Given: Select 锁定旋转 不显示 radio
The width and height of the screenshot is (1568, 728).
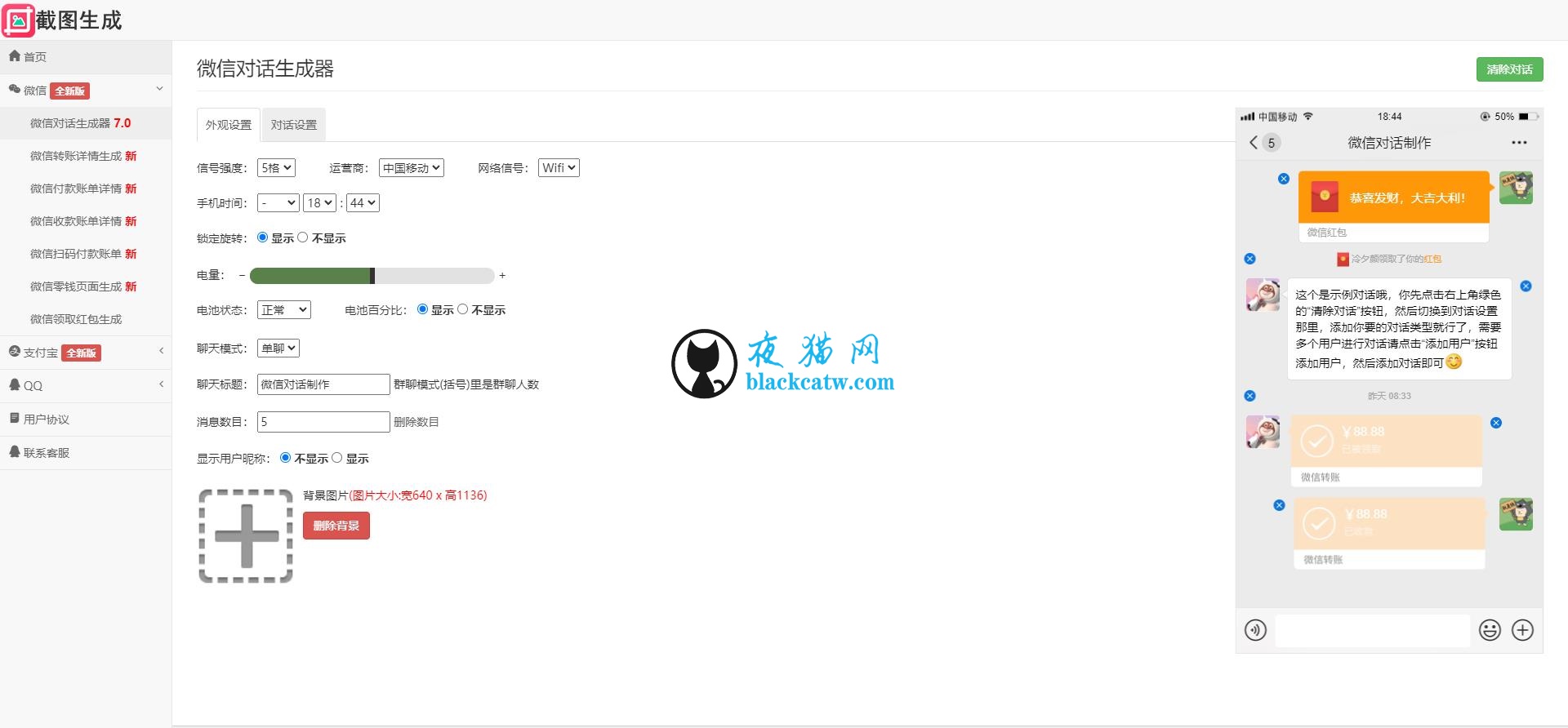Looking at the screenshot, I should click(x=303, y=237).
